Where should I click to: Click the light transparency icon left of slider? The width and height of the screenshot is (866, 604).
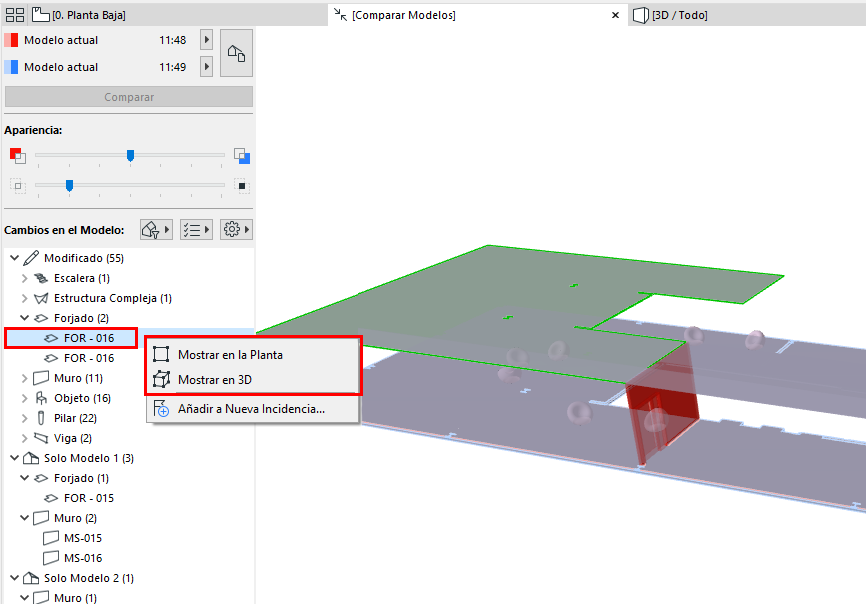[x=18, y=186]
